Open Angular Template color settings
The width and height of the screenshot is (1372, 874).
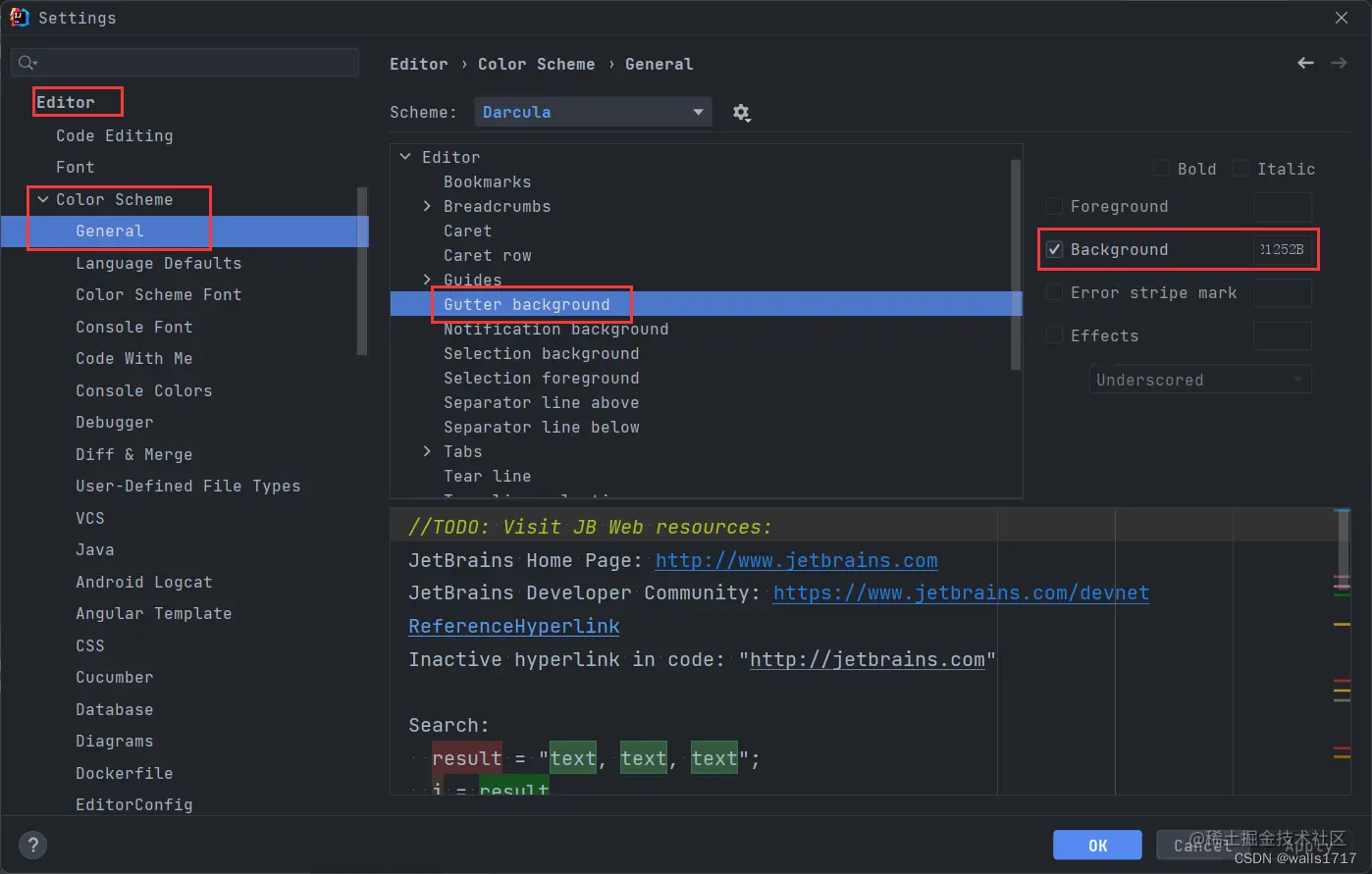coord(153,613)
